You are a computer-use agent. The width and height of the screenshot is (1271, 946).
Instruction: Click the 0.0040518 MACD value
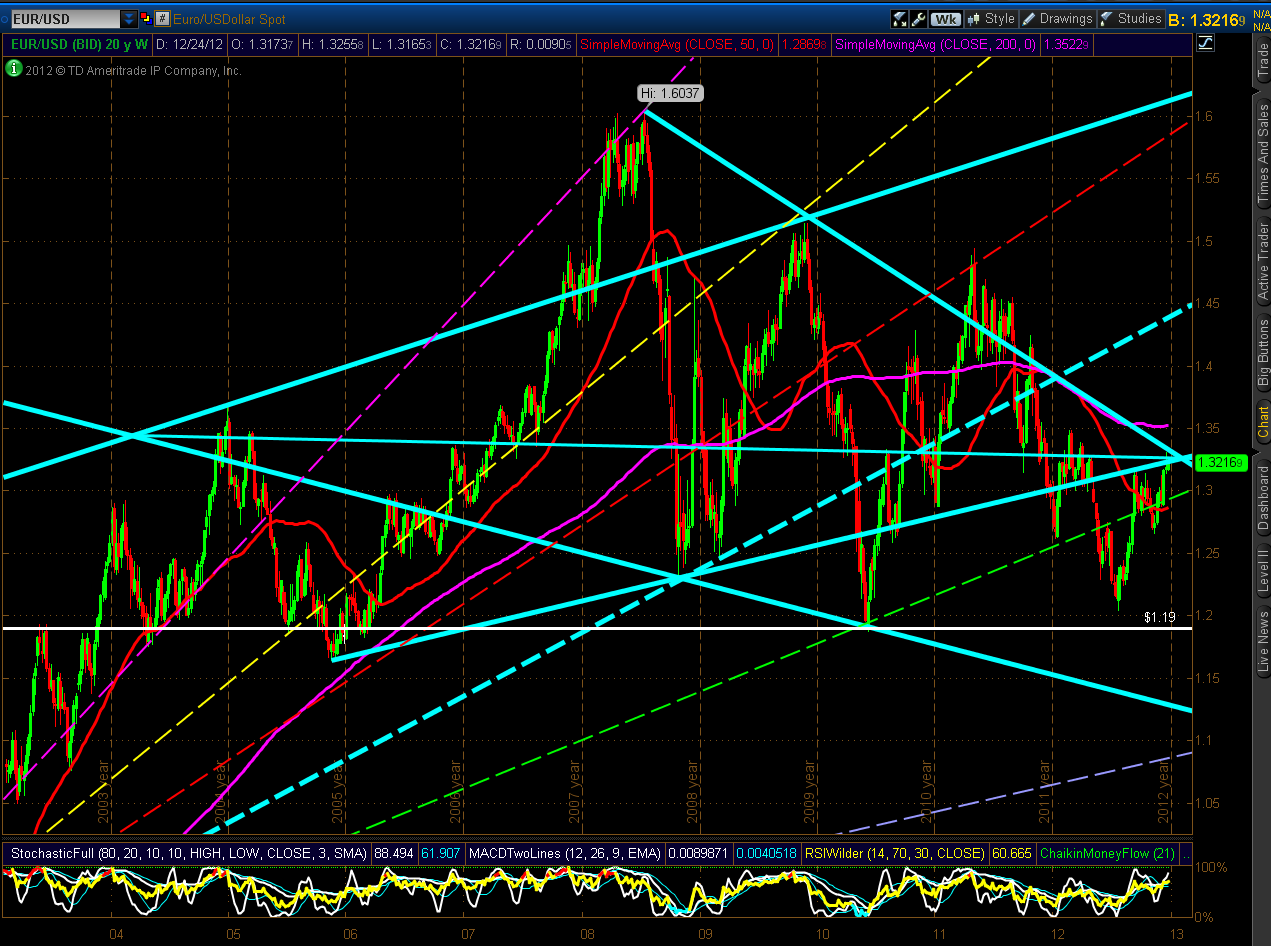(766, 854)
